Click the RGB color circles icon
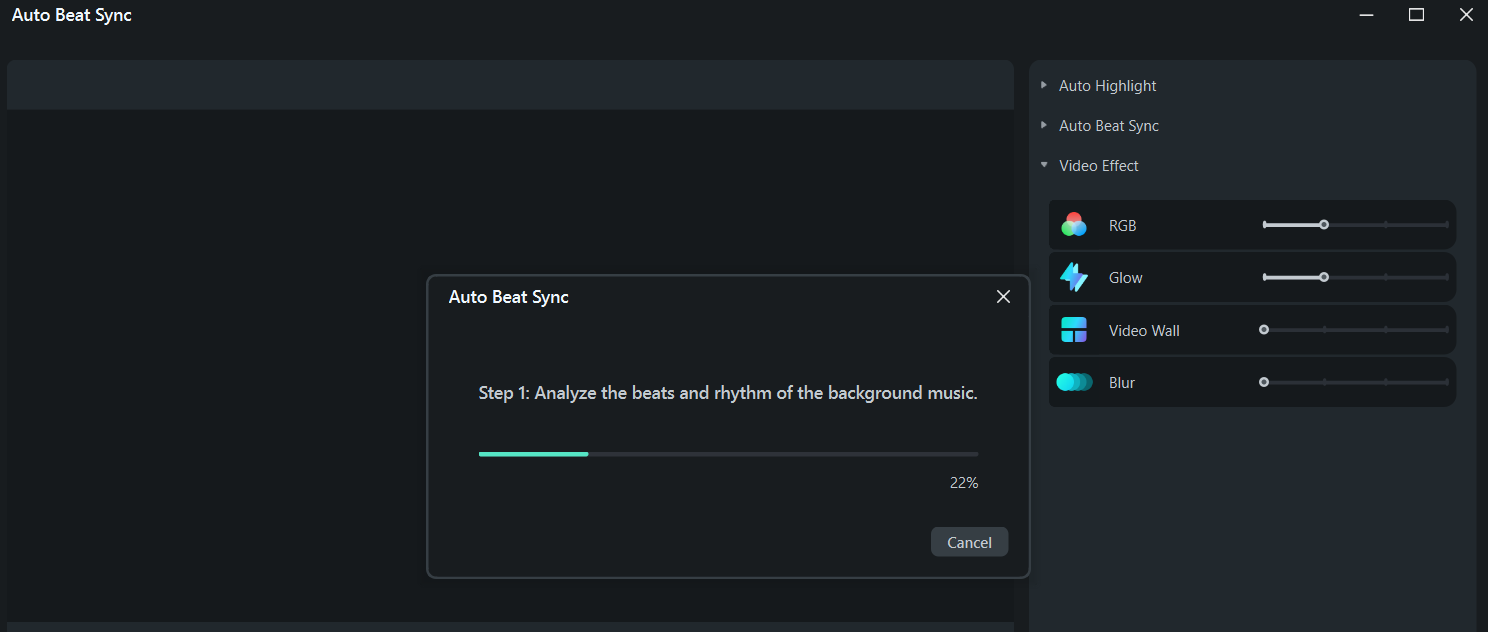Viewport: 1488px width, 632px height. click(x=1074, y=225)
